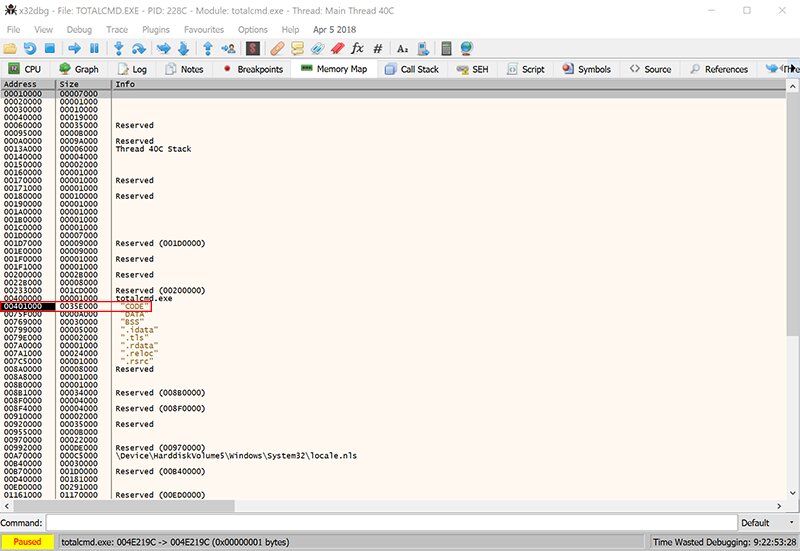Viewport: 800px width, 551px height.
Task: Select the Thread 40C Stack row
Action: point(393,149)
